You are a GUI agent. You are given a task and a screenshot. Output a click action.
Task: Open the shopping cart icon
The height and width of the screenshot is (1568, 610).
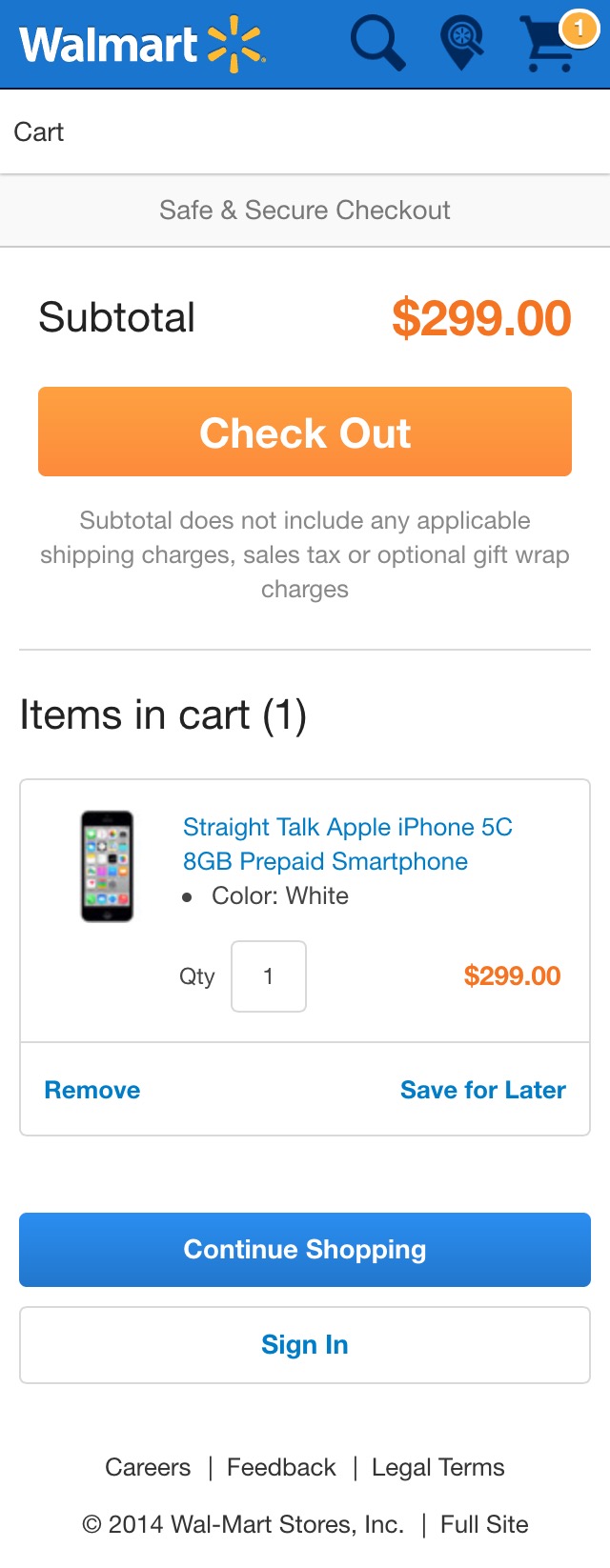tap(549, 46)
